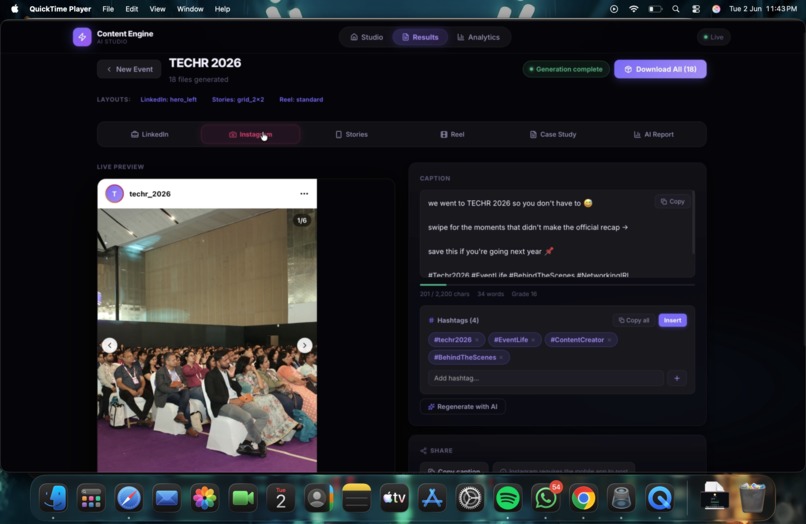Click the battery status icon
This screenshot has height=524, width=806.
click(655, 9)
